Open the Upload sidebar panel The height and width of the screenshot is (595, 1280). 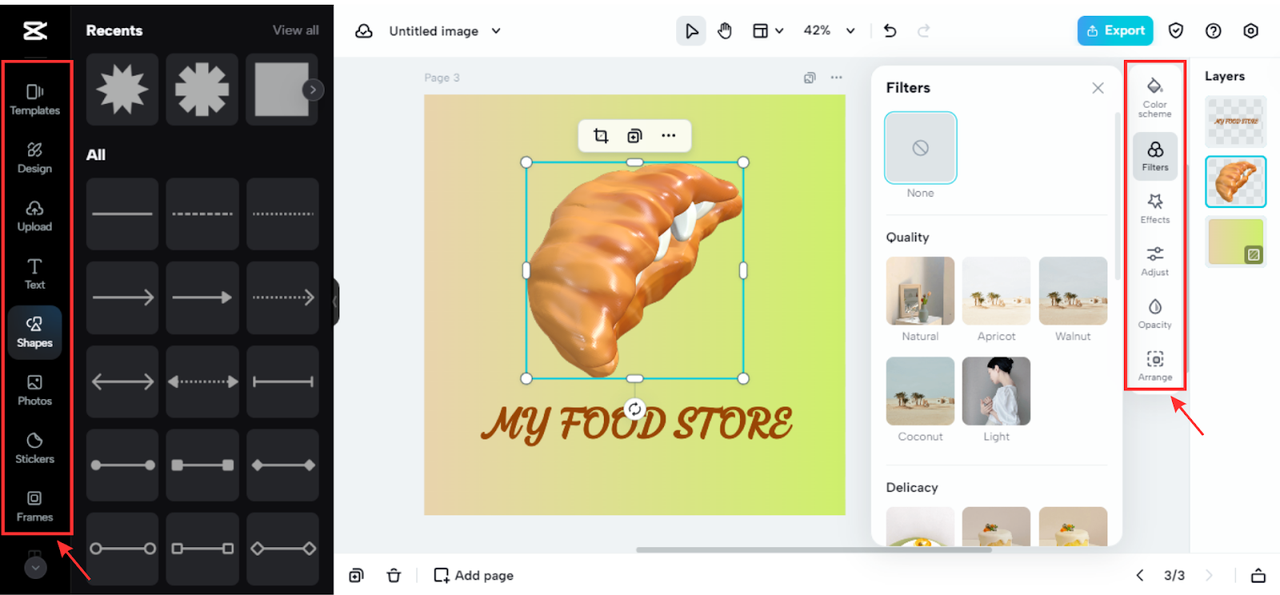35,216
